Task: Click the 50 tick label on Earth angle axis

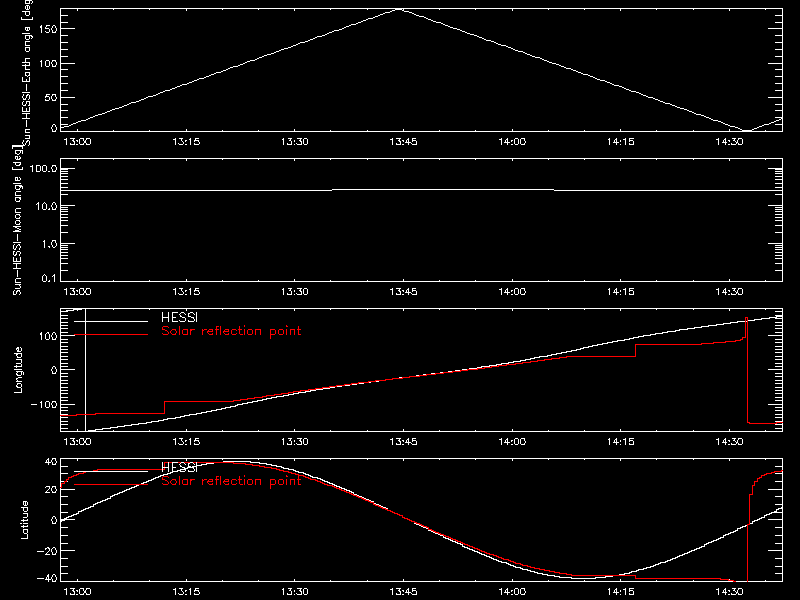Action: pos(51,98)
